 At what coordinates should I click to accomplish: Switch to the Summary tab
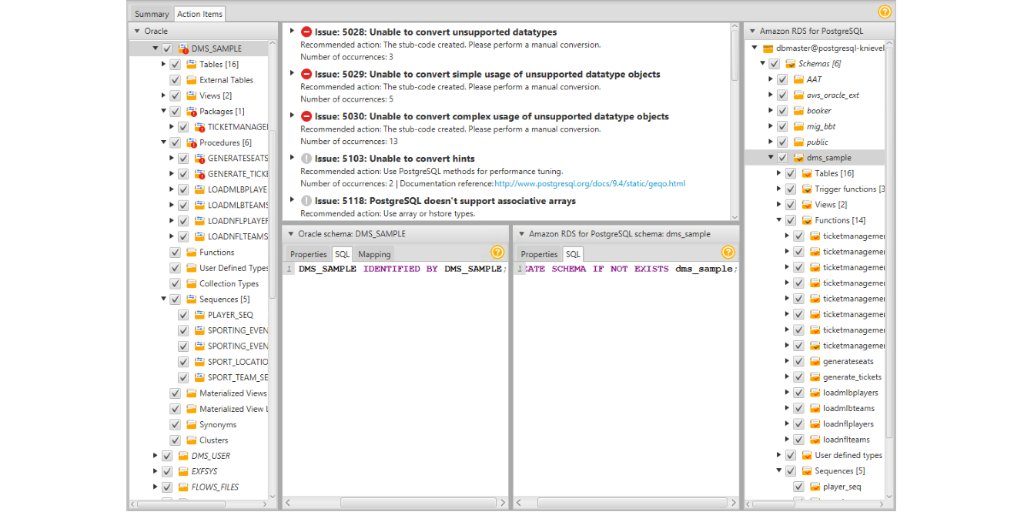coord(152,14)
